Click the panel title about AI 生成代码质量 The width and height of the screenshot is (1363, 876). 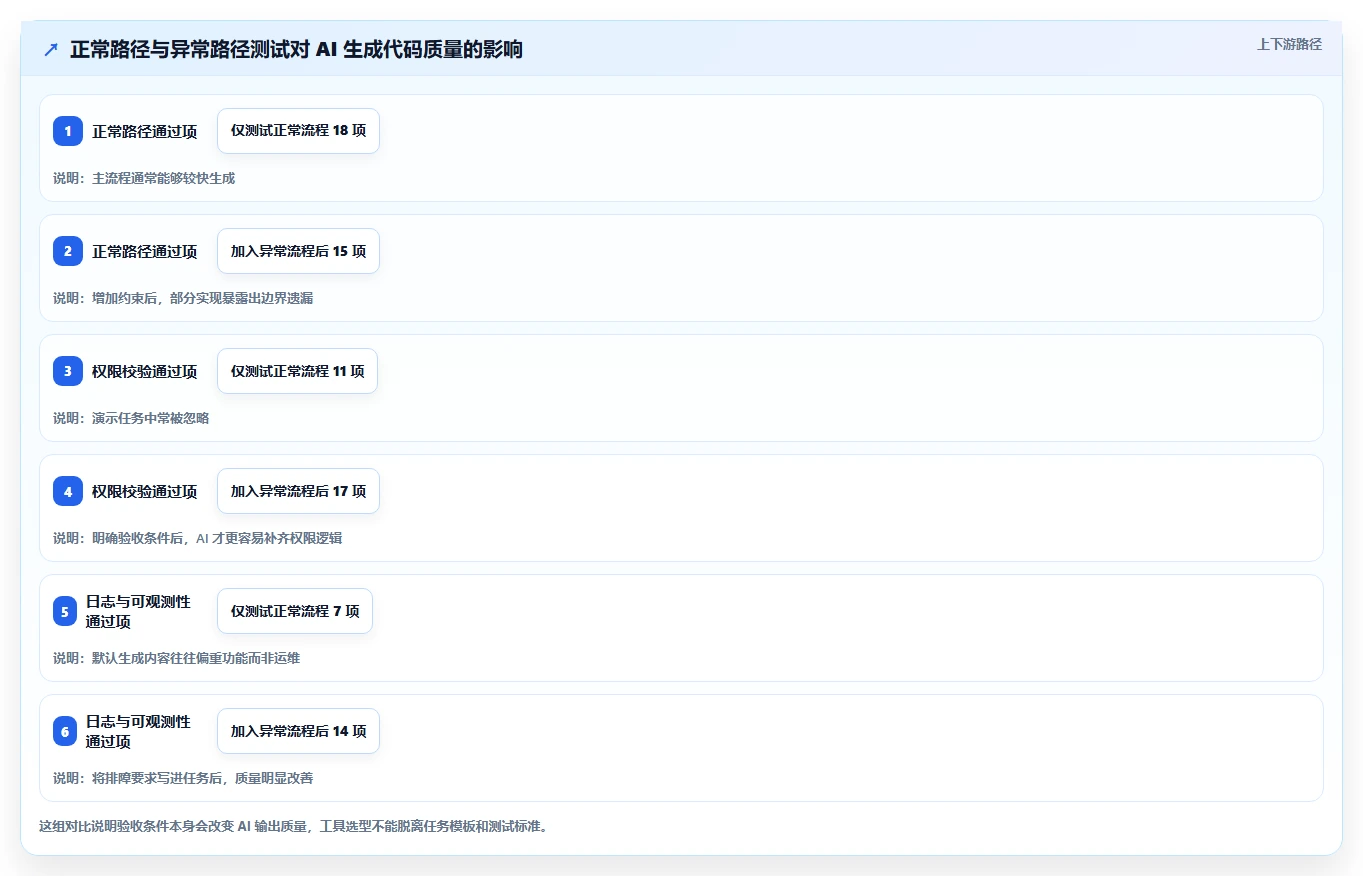296,50
